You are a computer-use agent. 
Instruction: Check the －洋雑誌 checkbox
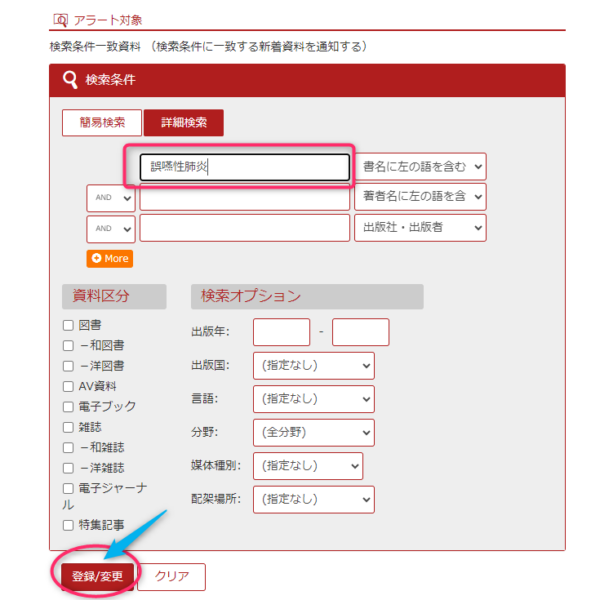(x=68, y=468)
